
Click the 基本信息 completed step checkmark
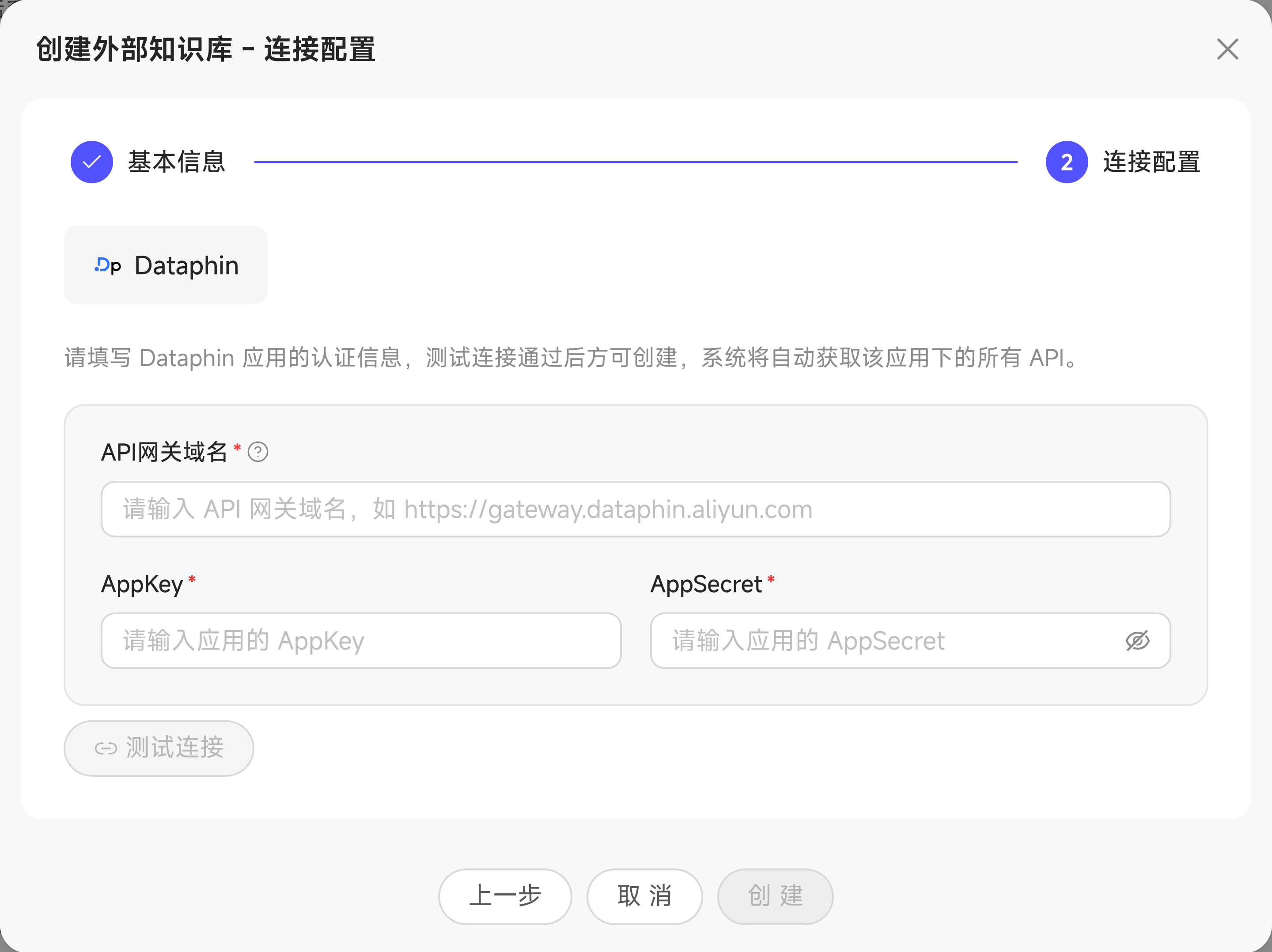coord(92,162)
